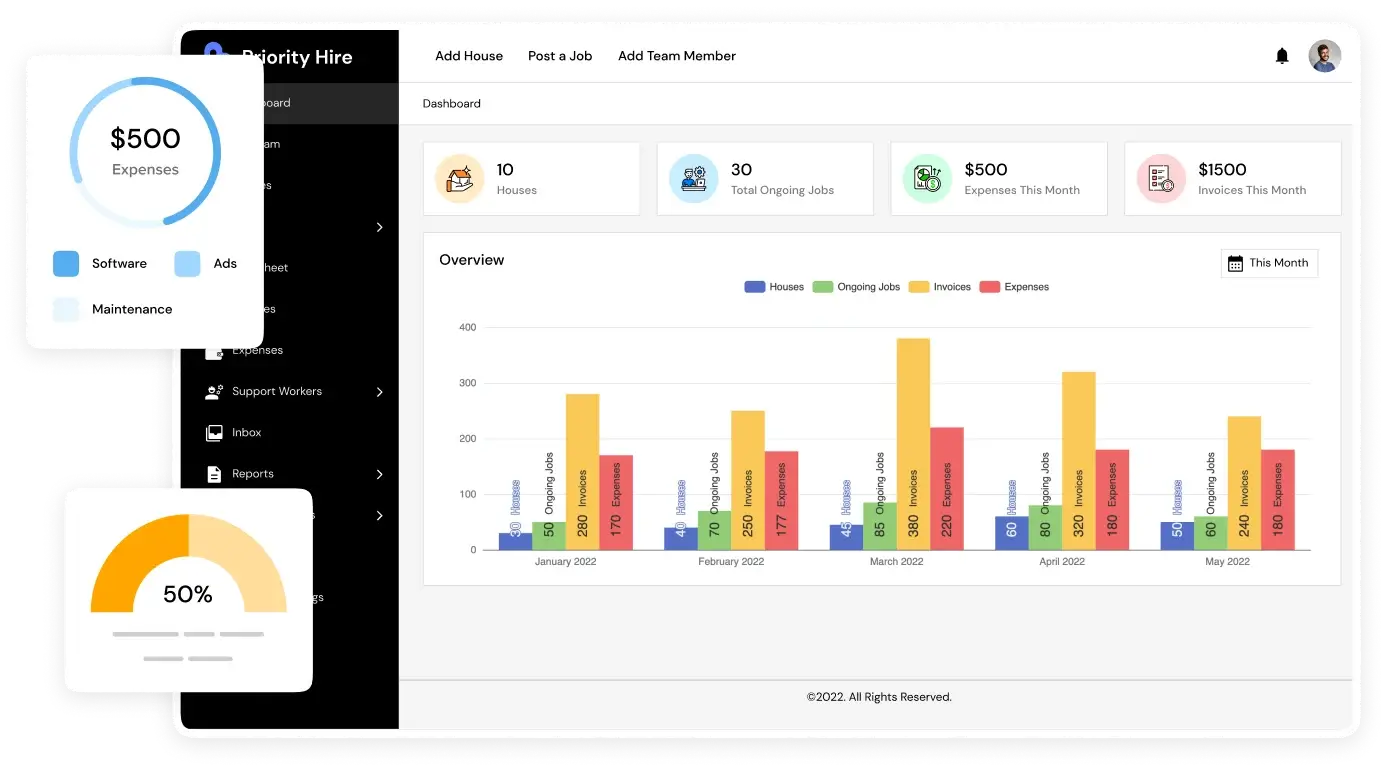Click the Houses card icon

tap(460, 179)
